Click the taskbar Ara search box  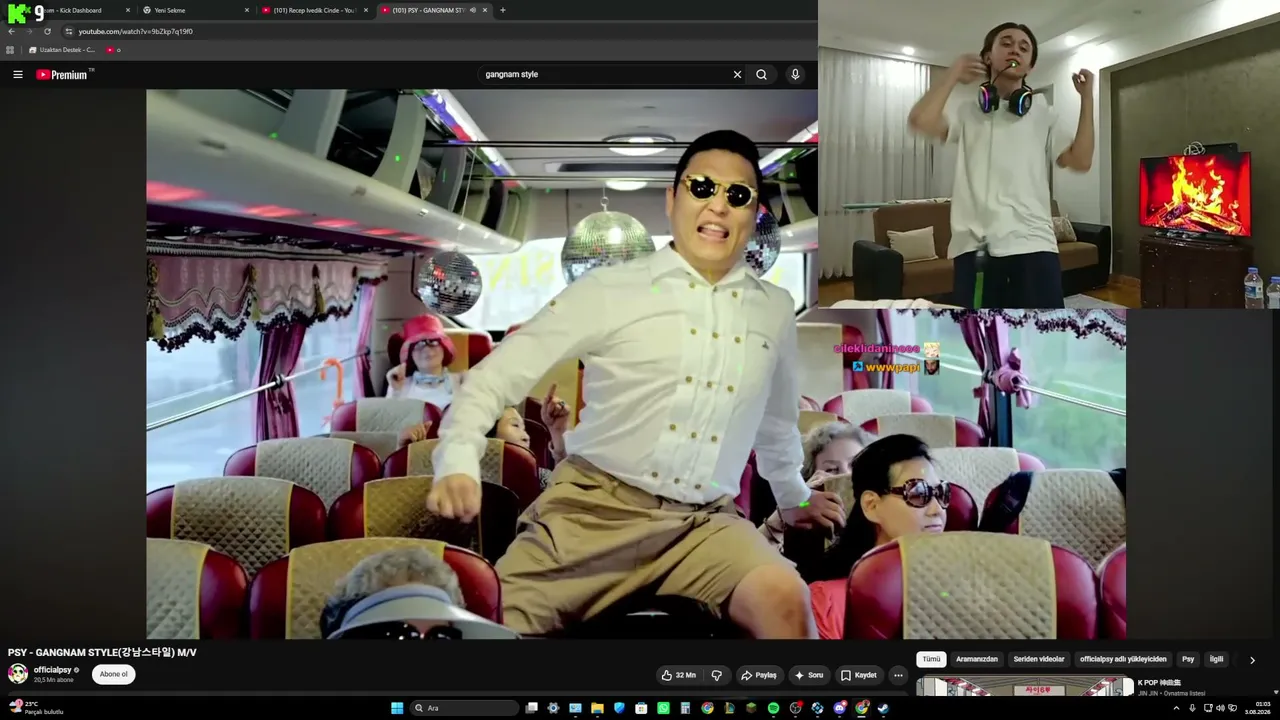click(466, 708)
